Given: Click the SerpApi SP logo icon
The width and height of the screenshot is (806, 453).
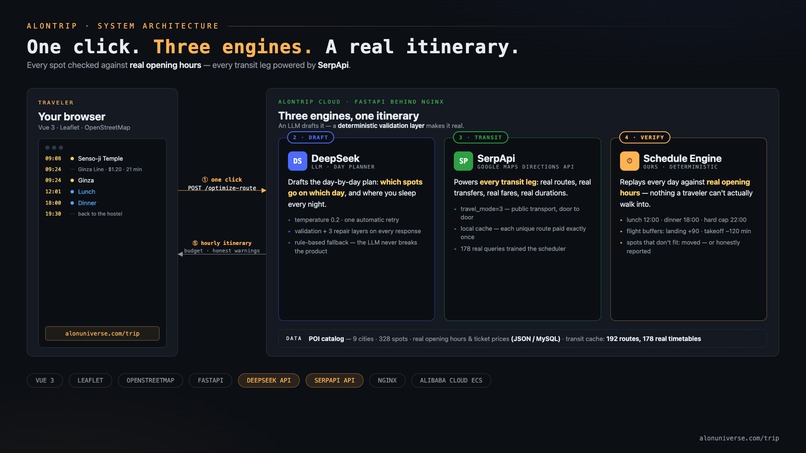Looking at the screenshot, I should click(463, 161).
